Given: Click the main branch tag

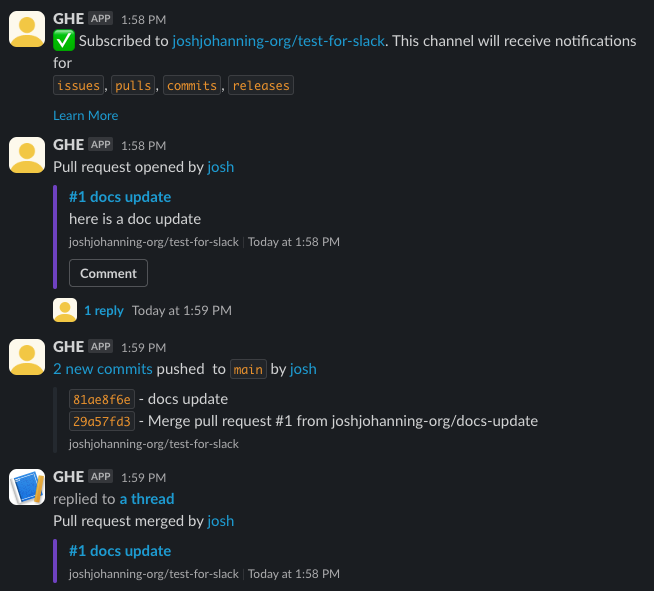Looking at the screenshot, I should 248,370.
